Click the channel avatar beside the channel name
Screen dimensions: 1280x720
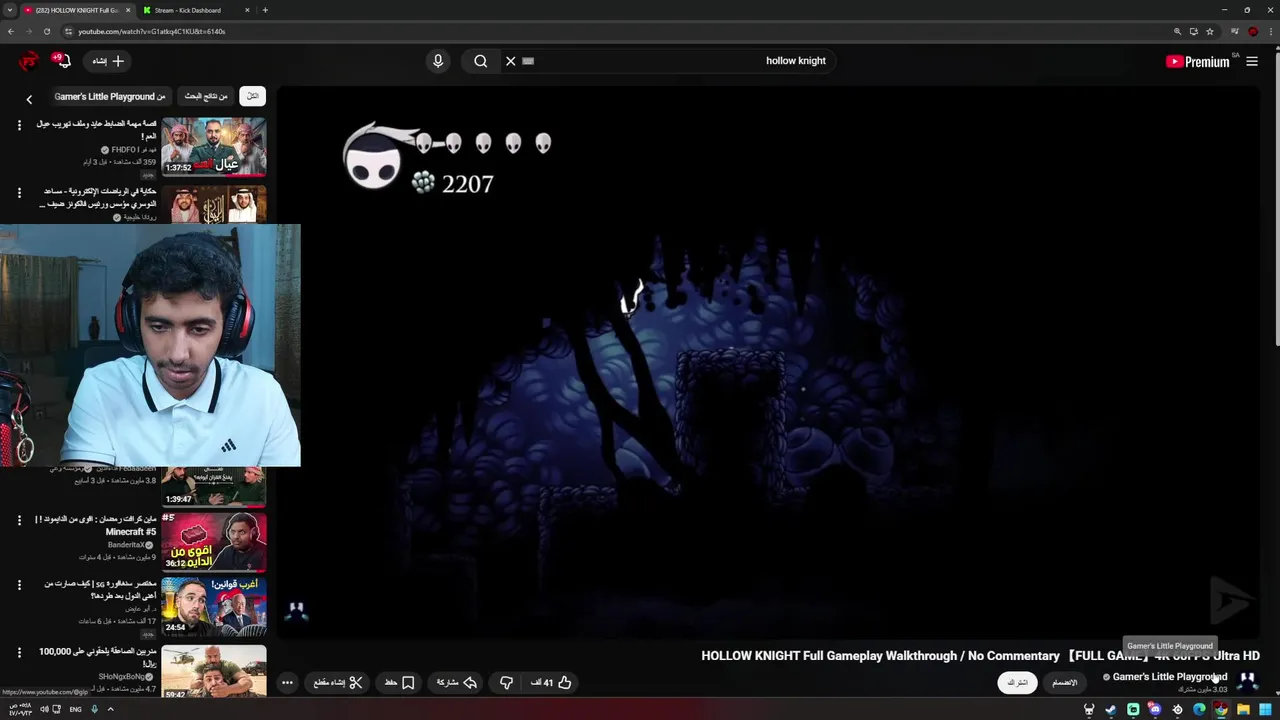(x=1247, y=681)
